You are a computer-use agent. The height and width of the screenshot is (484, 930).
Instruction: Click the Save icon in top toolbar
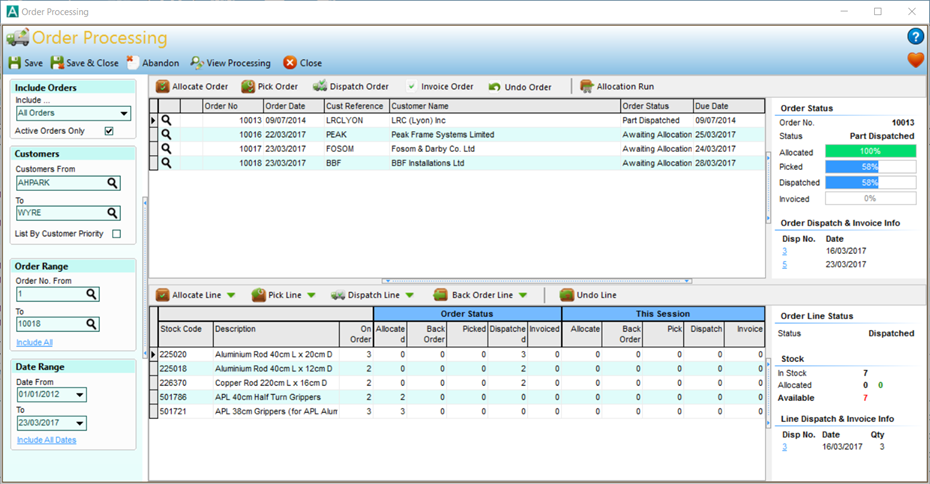pos(16,63)
